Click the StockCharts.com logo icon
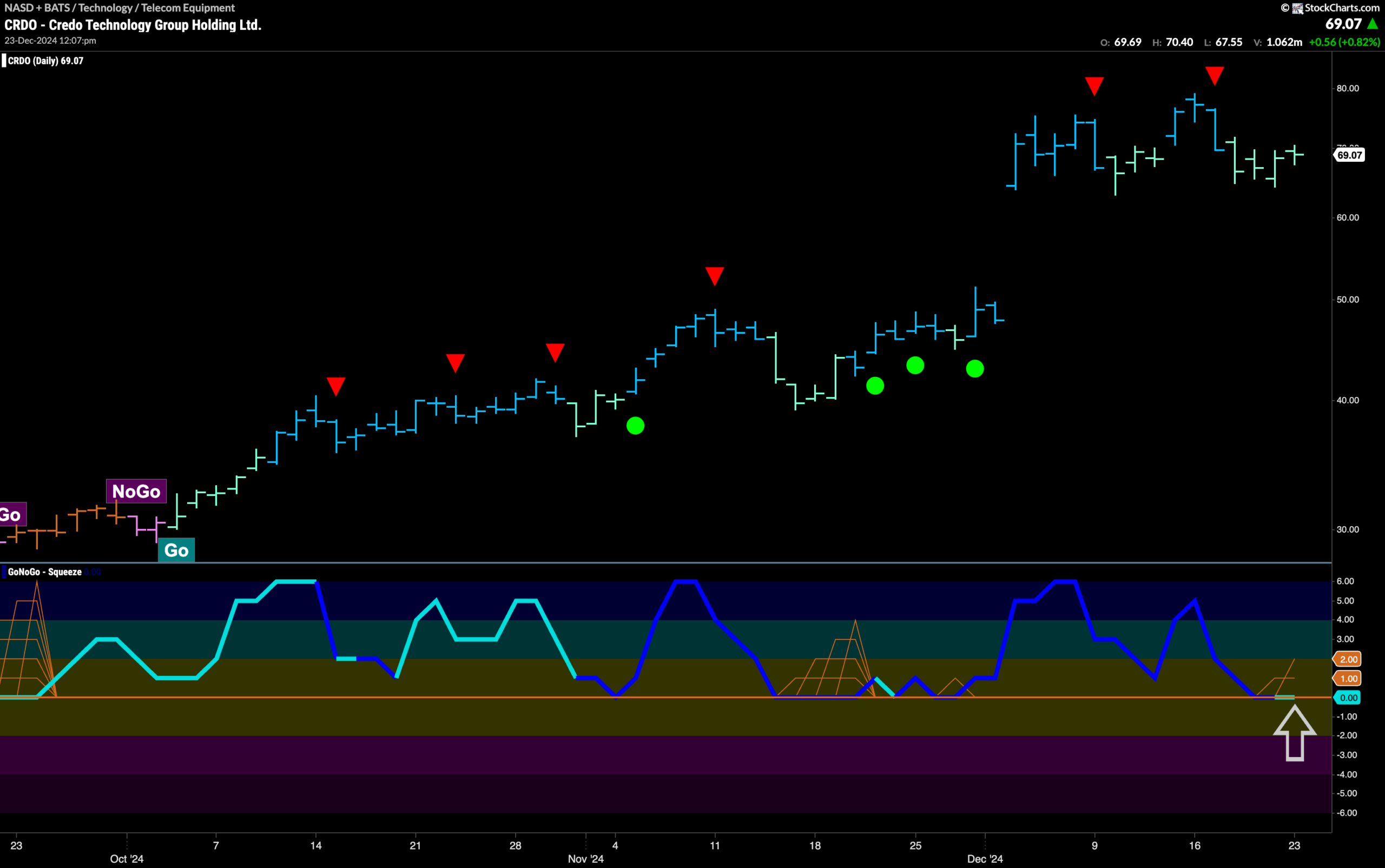1385x868 pixels. pos(1297,8)
